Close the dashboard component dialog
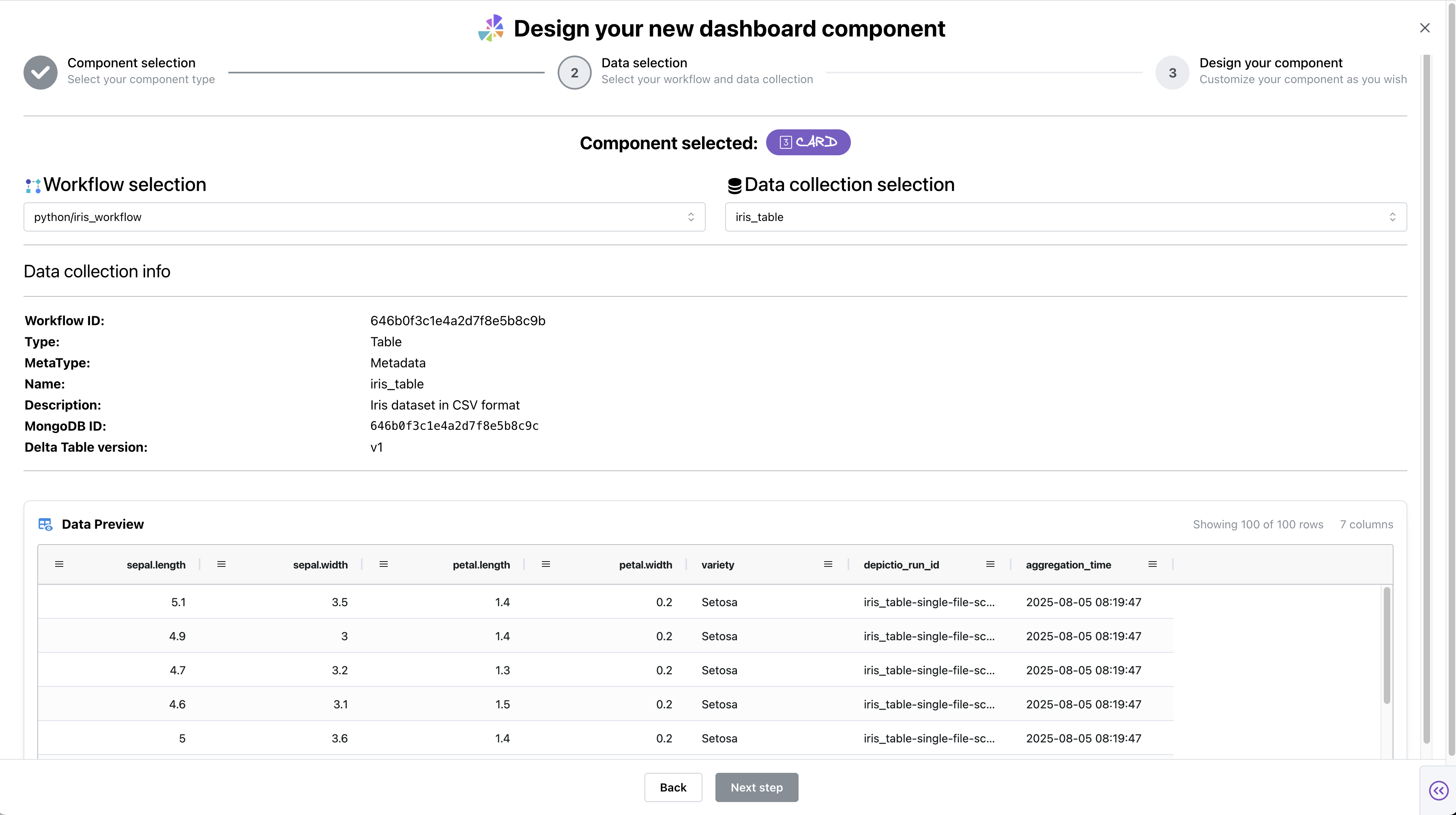The image size is (1456, 815). tap(1424, 28)
